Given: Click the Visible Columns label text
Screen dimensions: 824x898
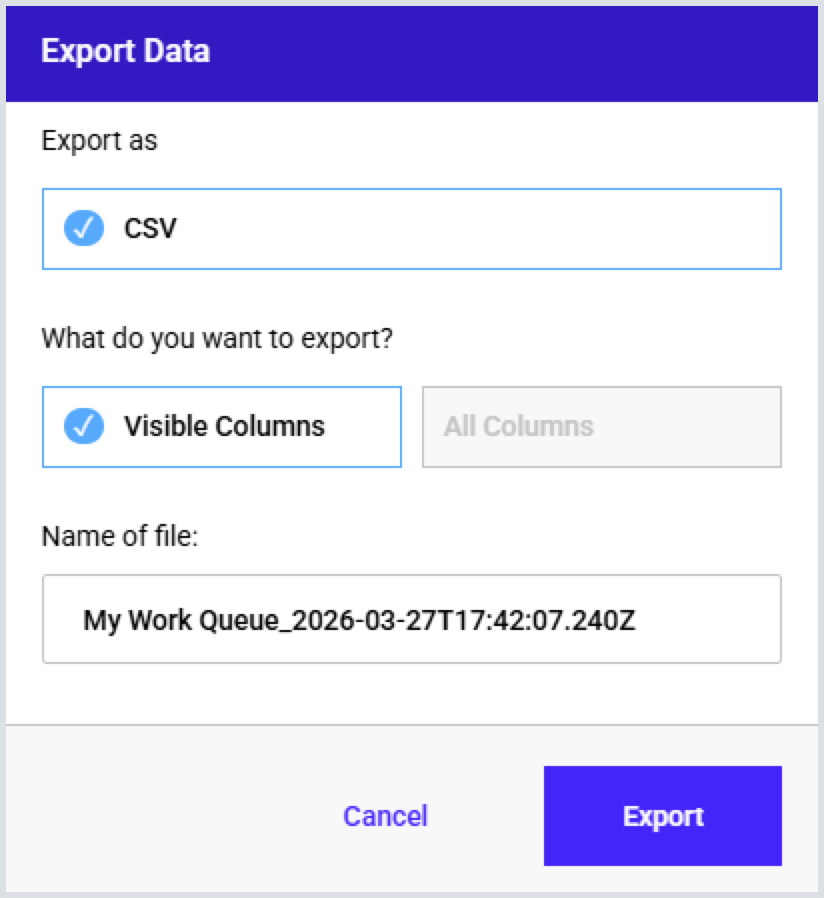Looking at the screenshot, I should coord(224,427).
